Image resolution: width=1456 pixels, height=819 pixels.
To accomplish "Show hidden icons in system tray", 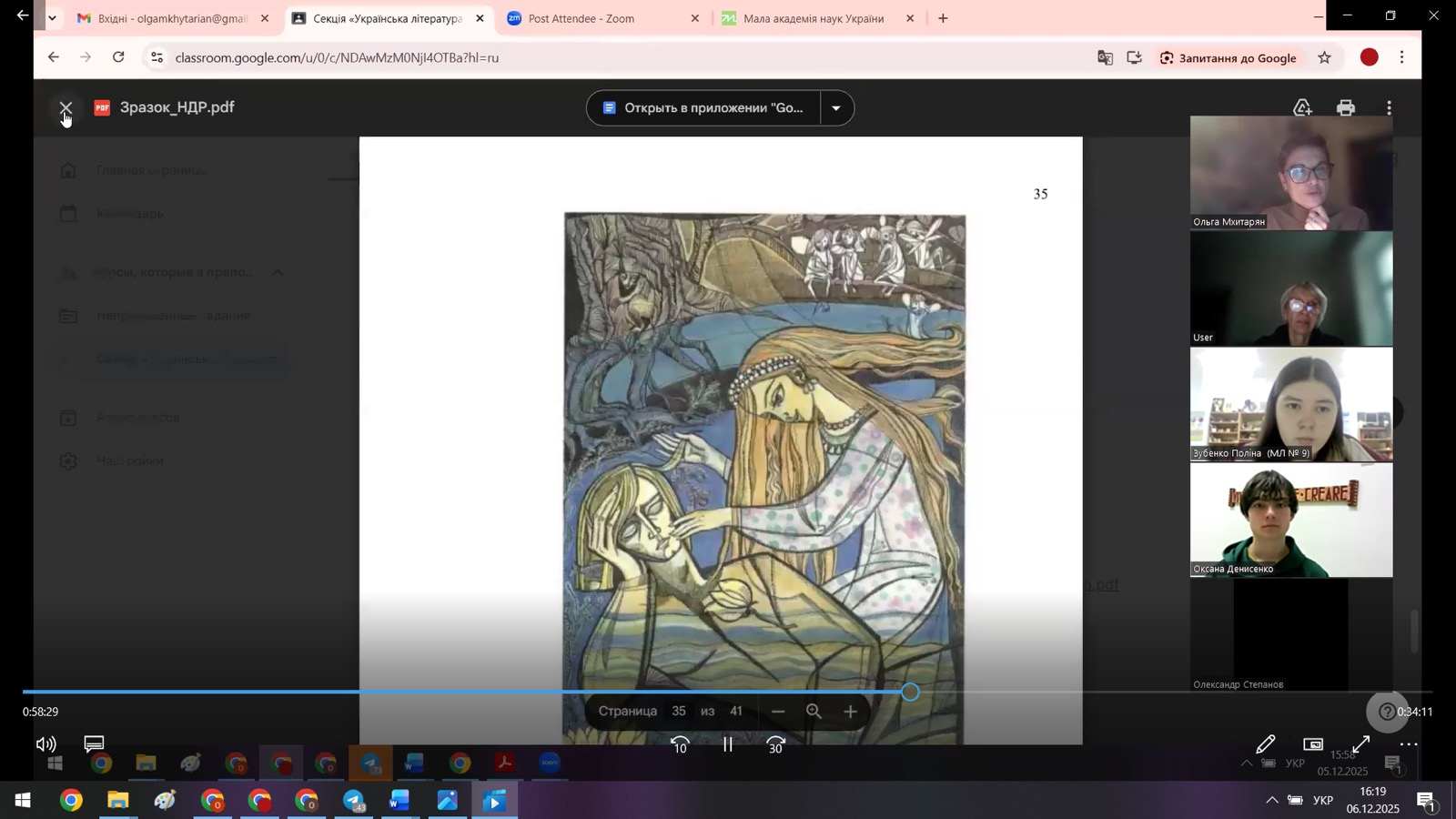I will click(1271, 801).
